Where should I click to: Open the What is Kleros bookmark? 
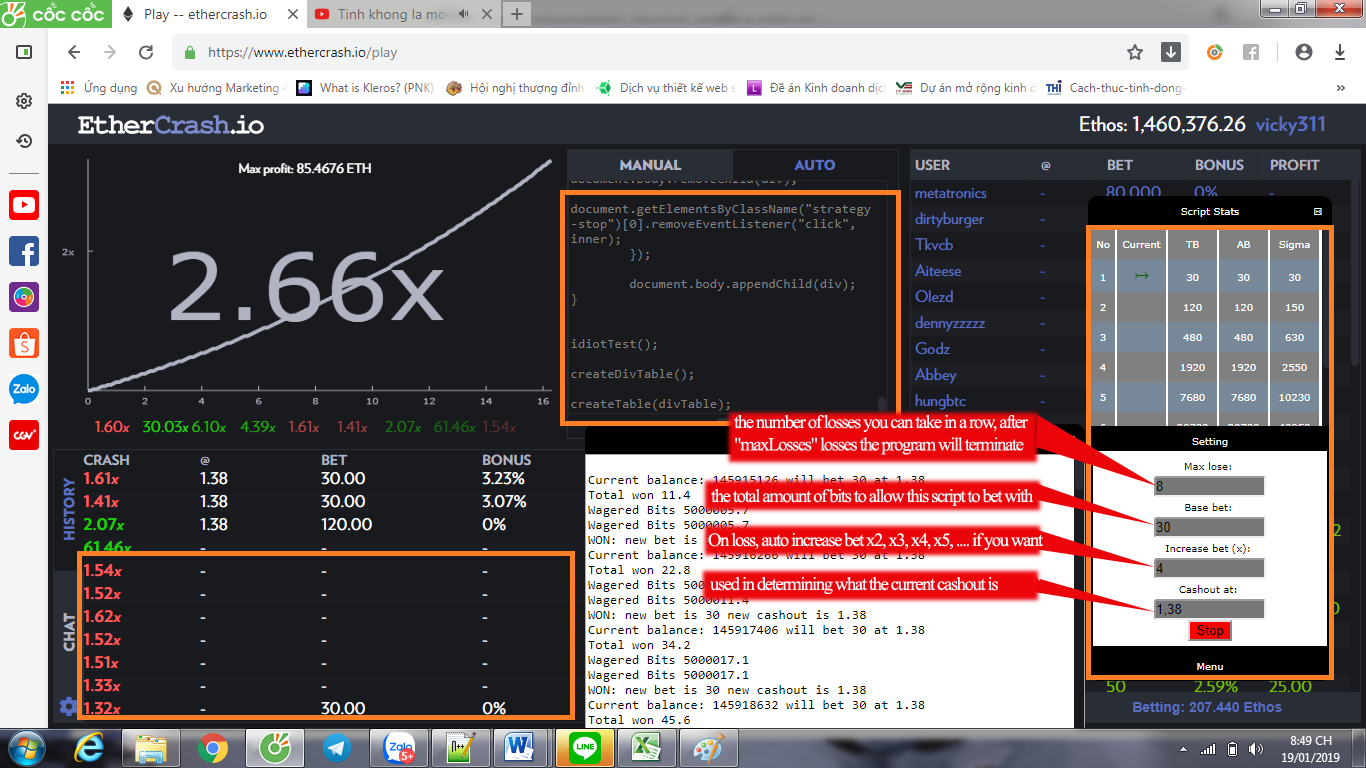[x=365, y=88]
